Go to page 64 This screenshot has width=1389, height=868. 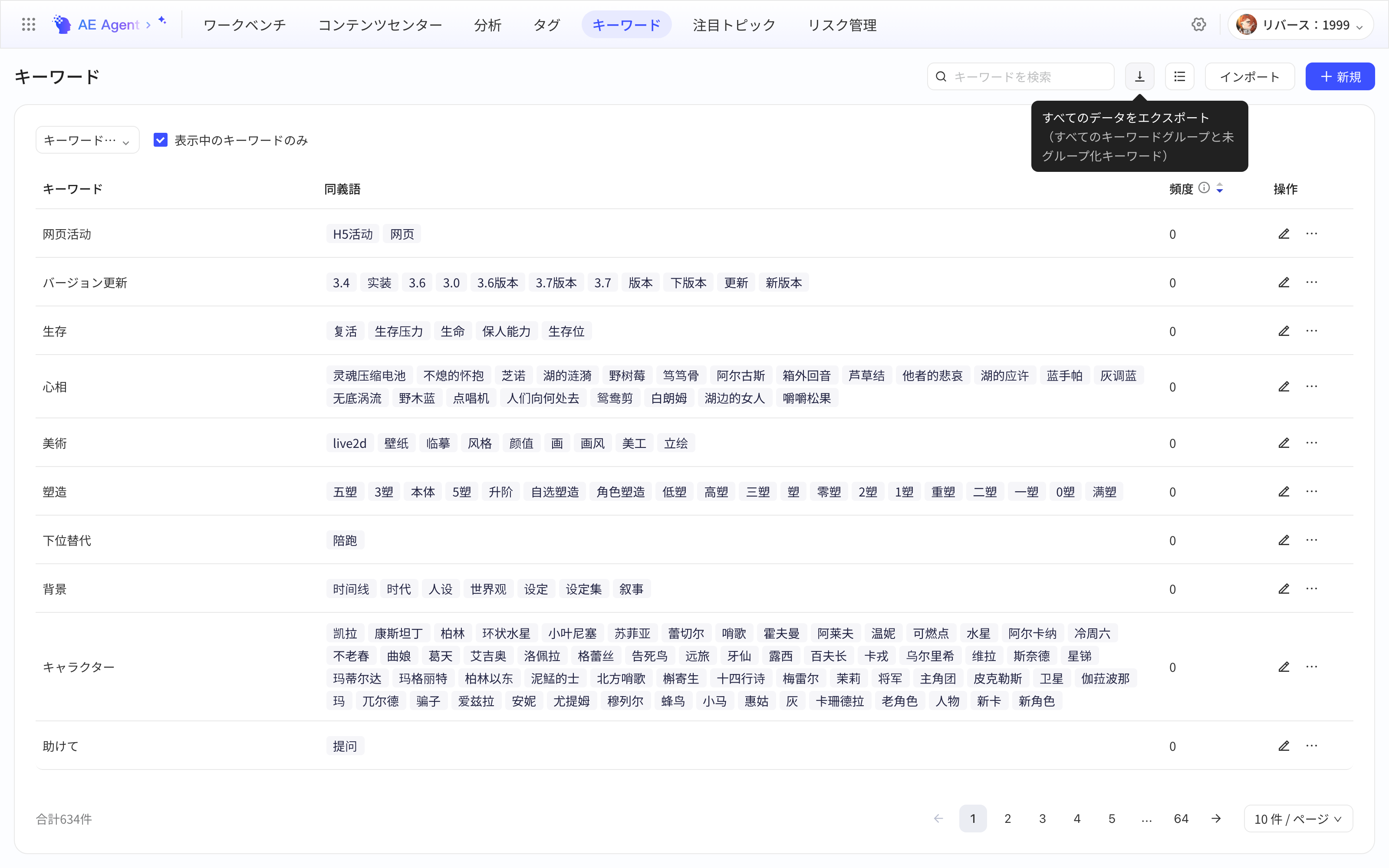pyautogui.click(x=1181, y=819)
